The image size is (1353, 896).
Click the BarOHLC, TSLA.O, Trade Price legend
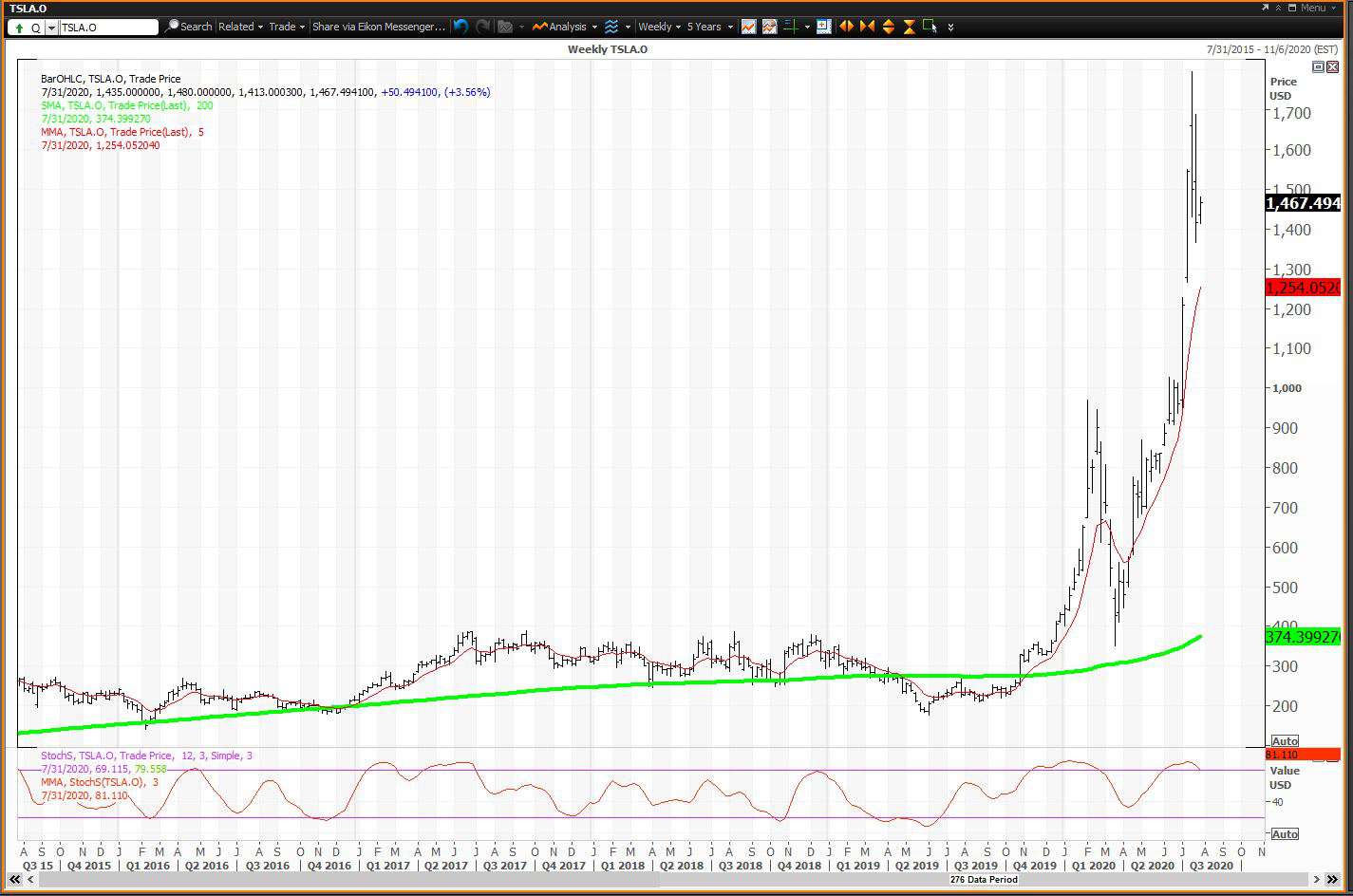click(x=110, y=79)
